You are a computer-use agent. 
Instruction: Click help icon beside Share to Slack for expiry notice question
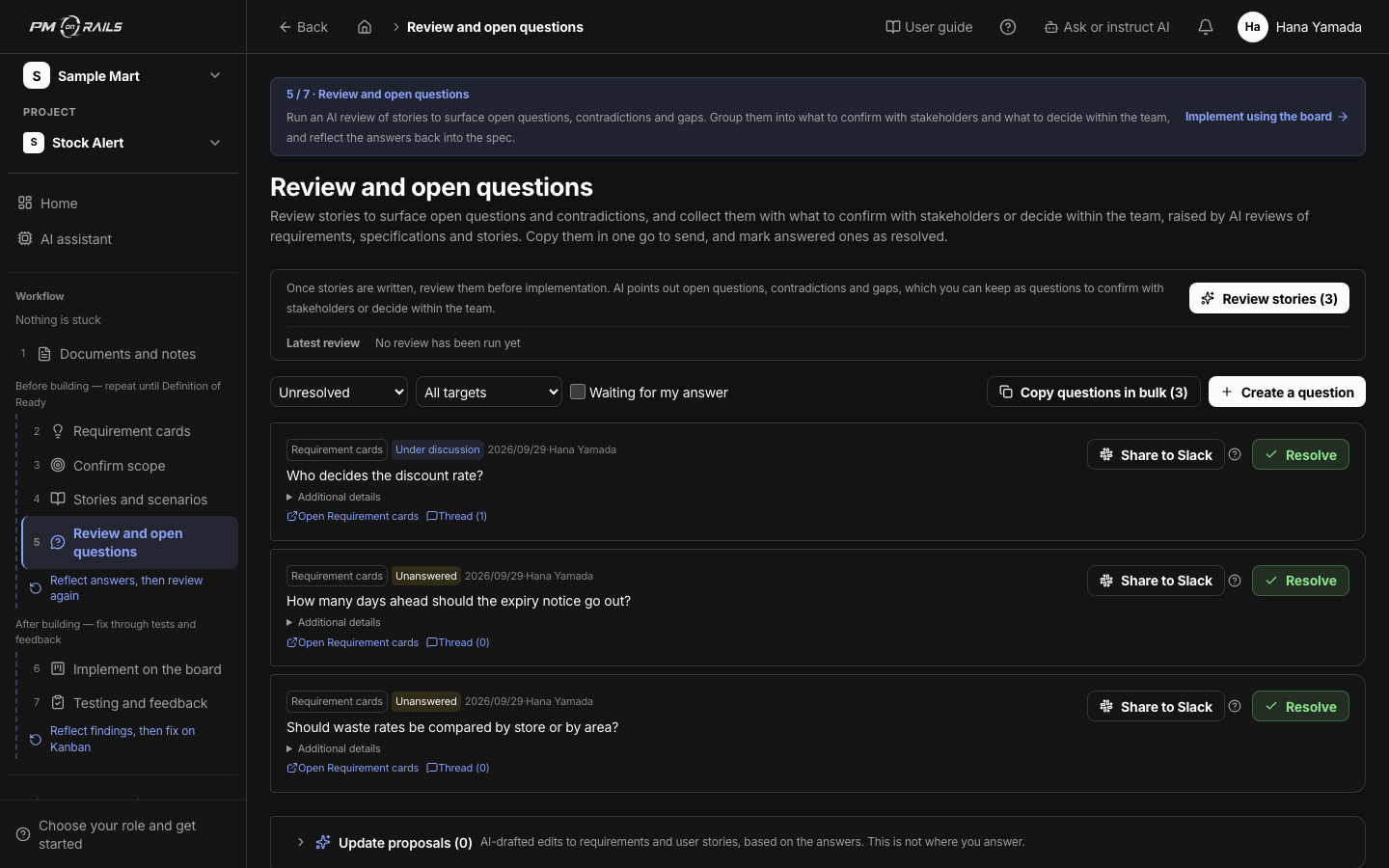coord(1235,581)
